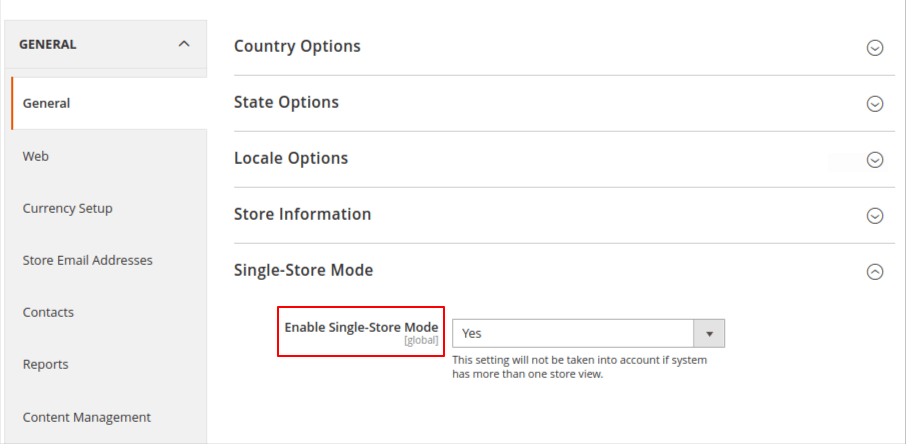The image size is (906, 444).
Task: Open the General tab in sidebar
Action: click(47, 103)
